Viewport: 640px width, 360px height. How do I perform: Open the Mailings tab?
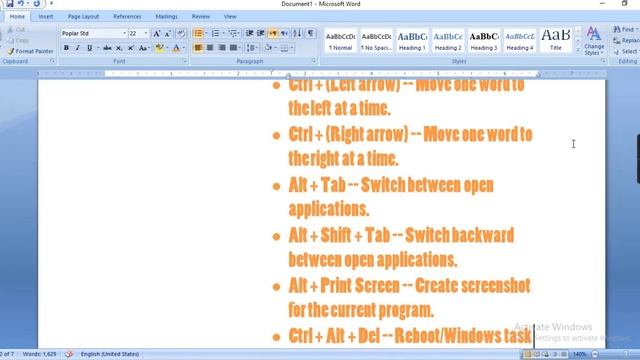[x=167, y=16]
